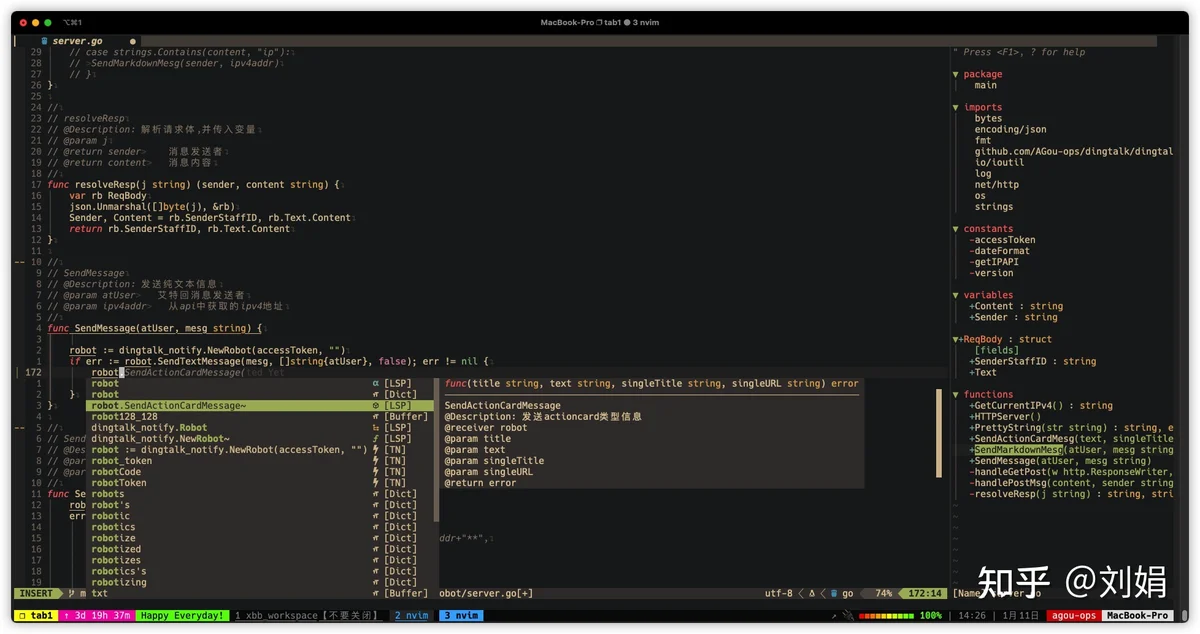Screen dimensions: 1200x634
Task: Collapse the constants section in tagbar
Action: click(x=956, y=229)
